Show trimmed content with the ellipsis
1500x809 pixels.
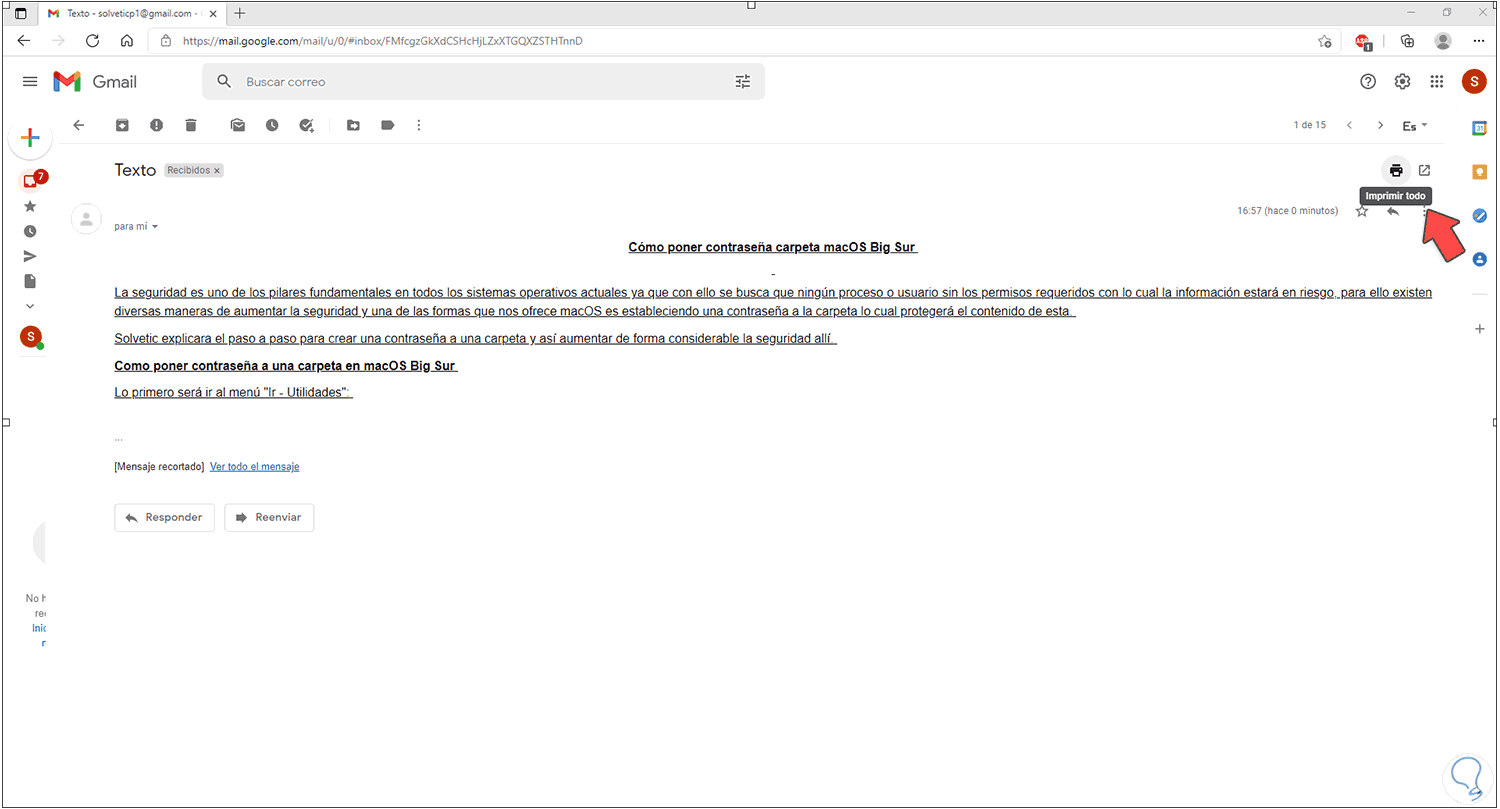119,439
